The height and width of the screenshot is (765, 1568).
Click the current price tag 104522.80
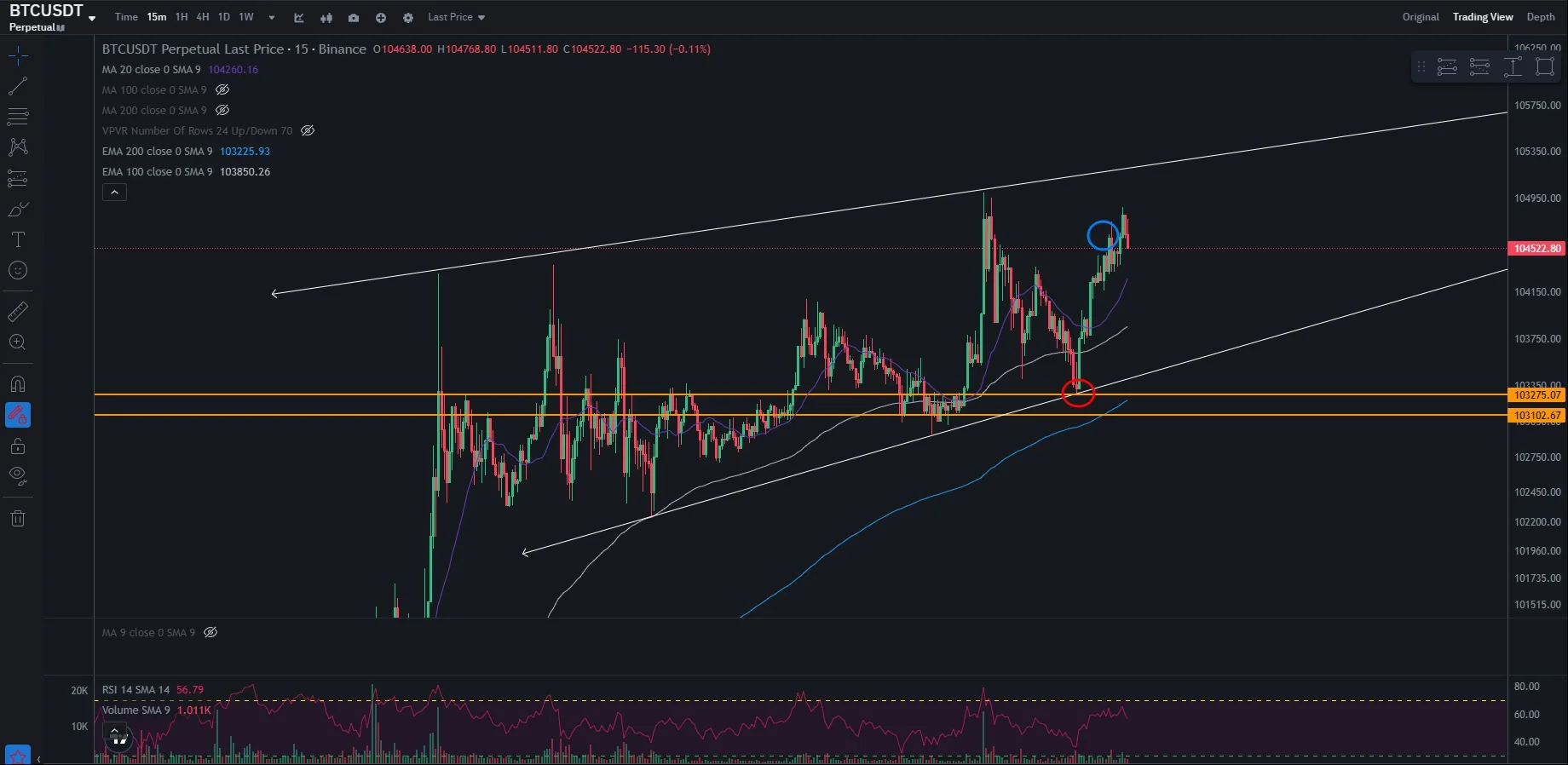click(x=1537, y=249)
